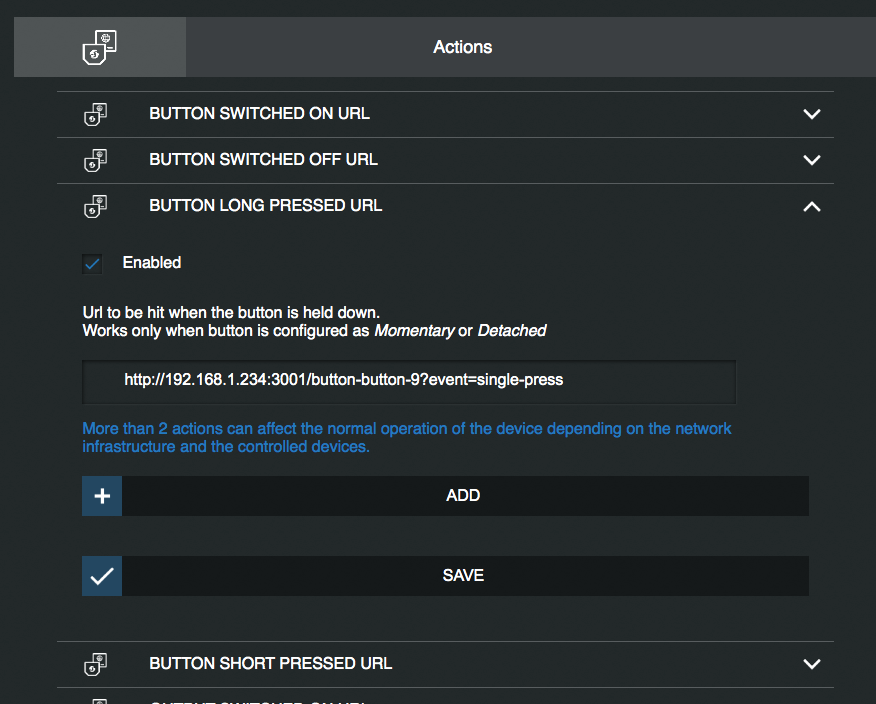876x704 pixels.
Task: Click the Button Long Pressed URL icon
Action: pos(96,206)
